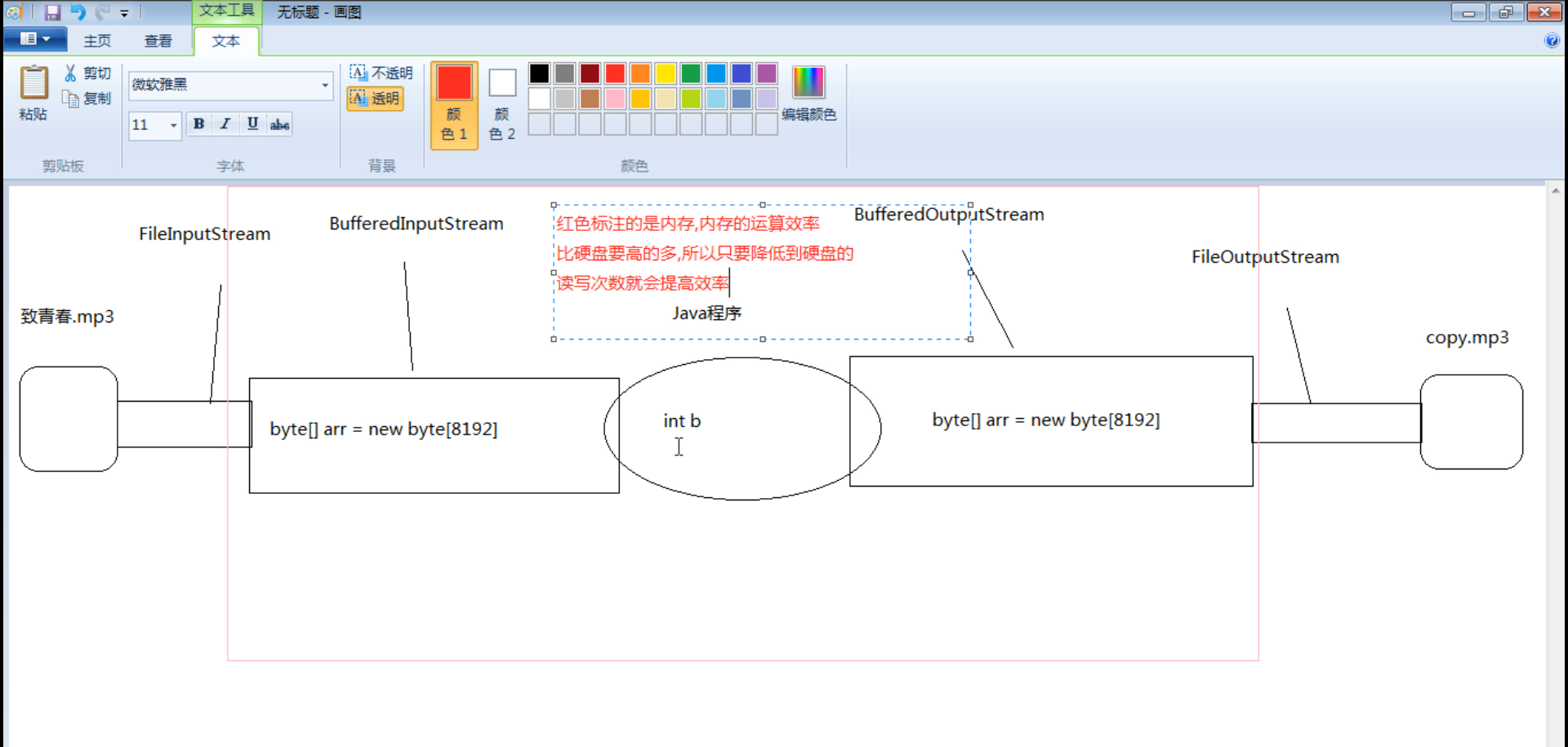
Task: Pick the pink color swatch
Action: click(x=615, y=99)
